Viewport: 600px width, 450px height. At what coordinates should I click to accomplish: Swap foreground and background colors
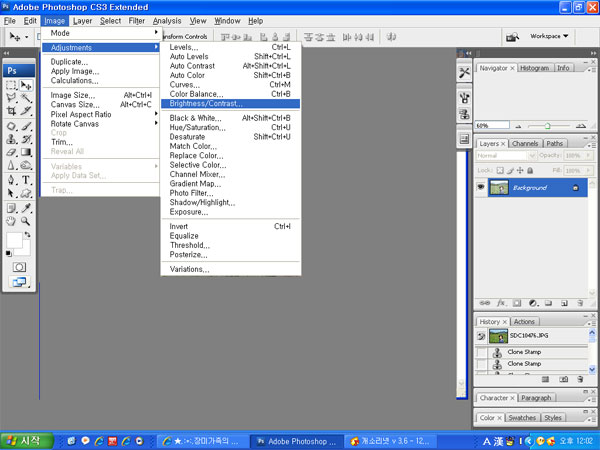point(28,235)
